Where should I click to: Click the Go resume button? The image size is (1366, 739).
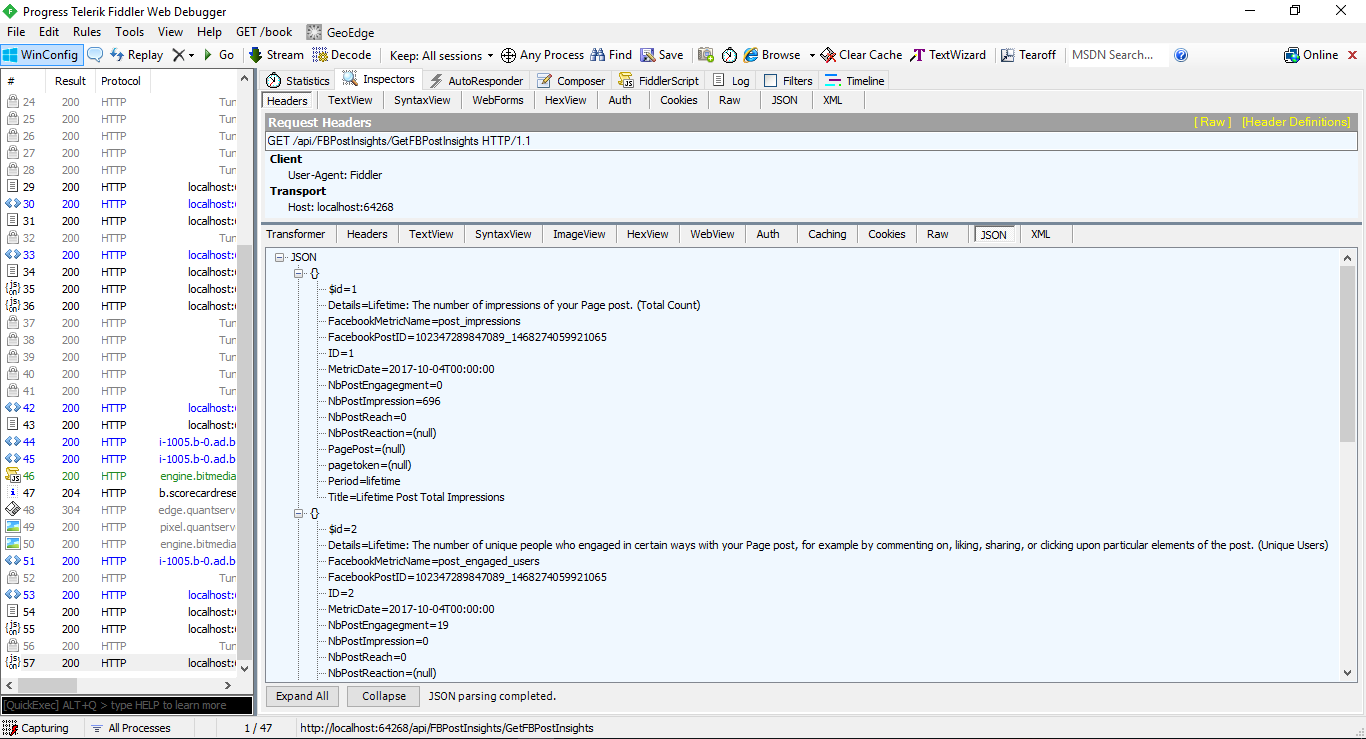click(218, 55)
